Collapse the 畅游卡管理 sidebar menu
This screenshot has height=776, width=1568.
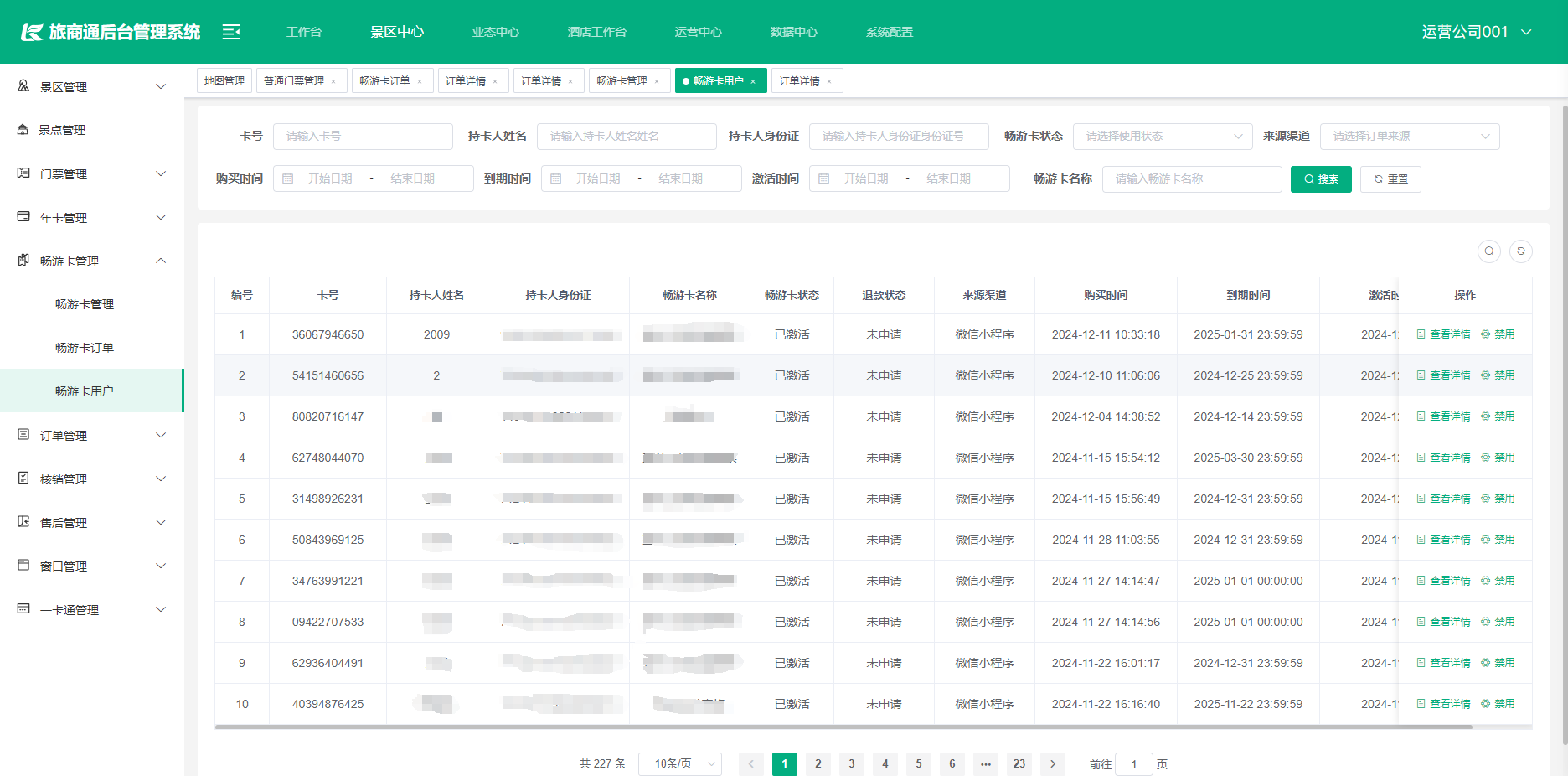pos(161,261)
